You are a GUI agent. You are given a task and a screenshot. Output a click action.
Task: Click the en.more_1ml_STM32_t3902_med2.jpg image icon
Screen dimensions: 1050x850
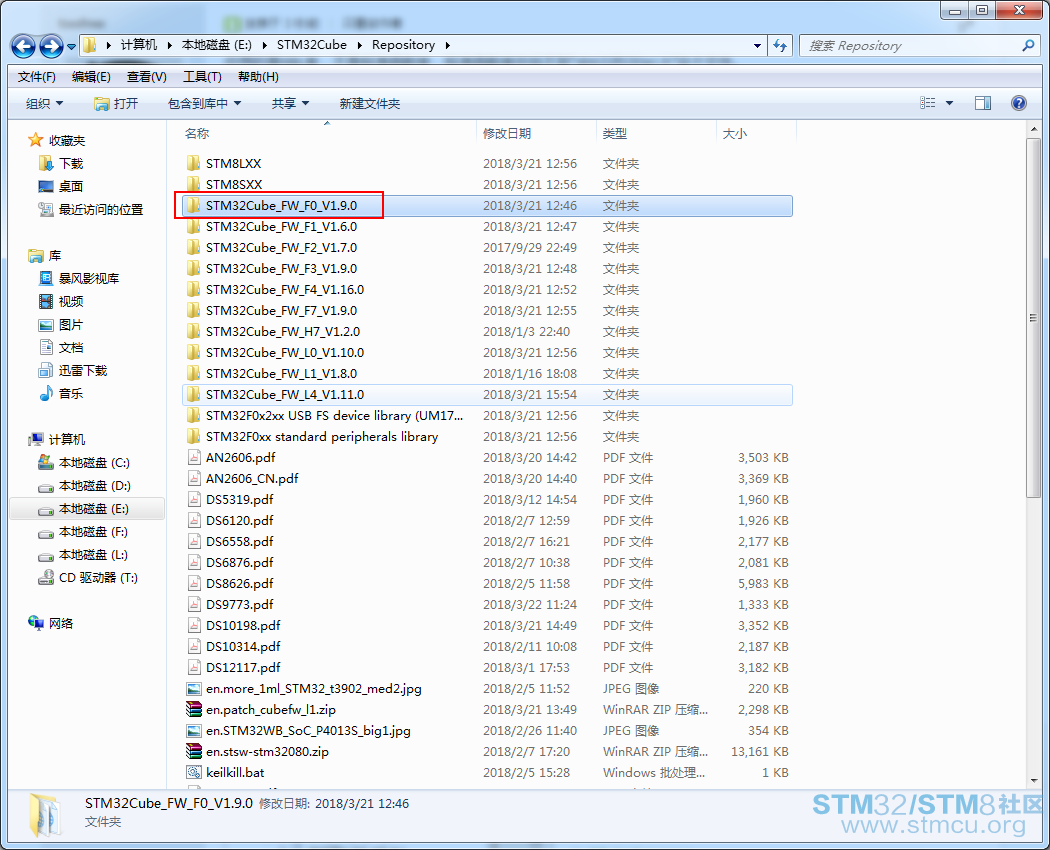pyautogui.click(x=194, y=689)
